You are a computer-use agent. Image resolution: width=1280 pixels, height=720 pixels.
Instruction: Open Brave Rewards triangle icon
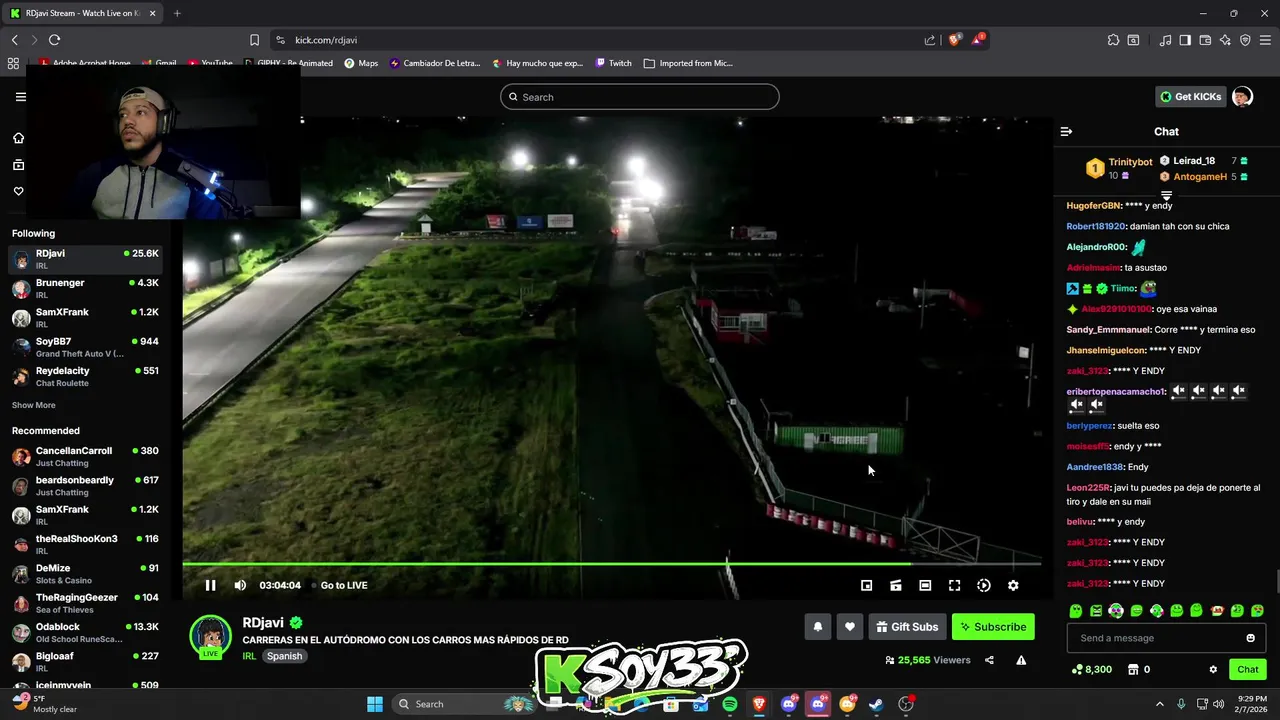tap(978, 40)
